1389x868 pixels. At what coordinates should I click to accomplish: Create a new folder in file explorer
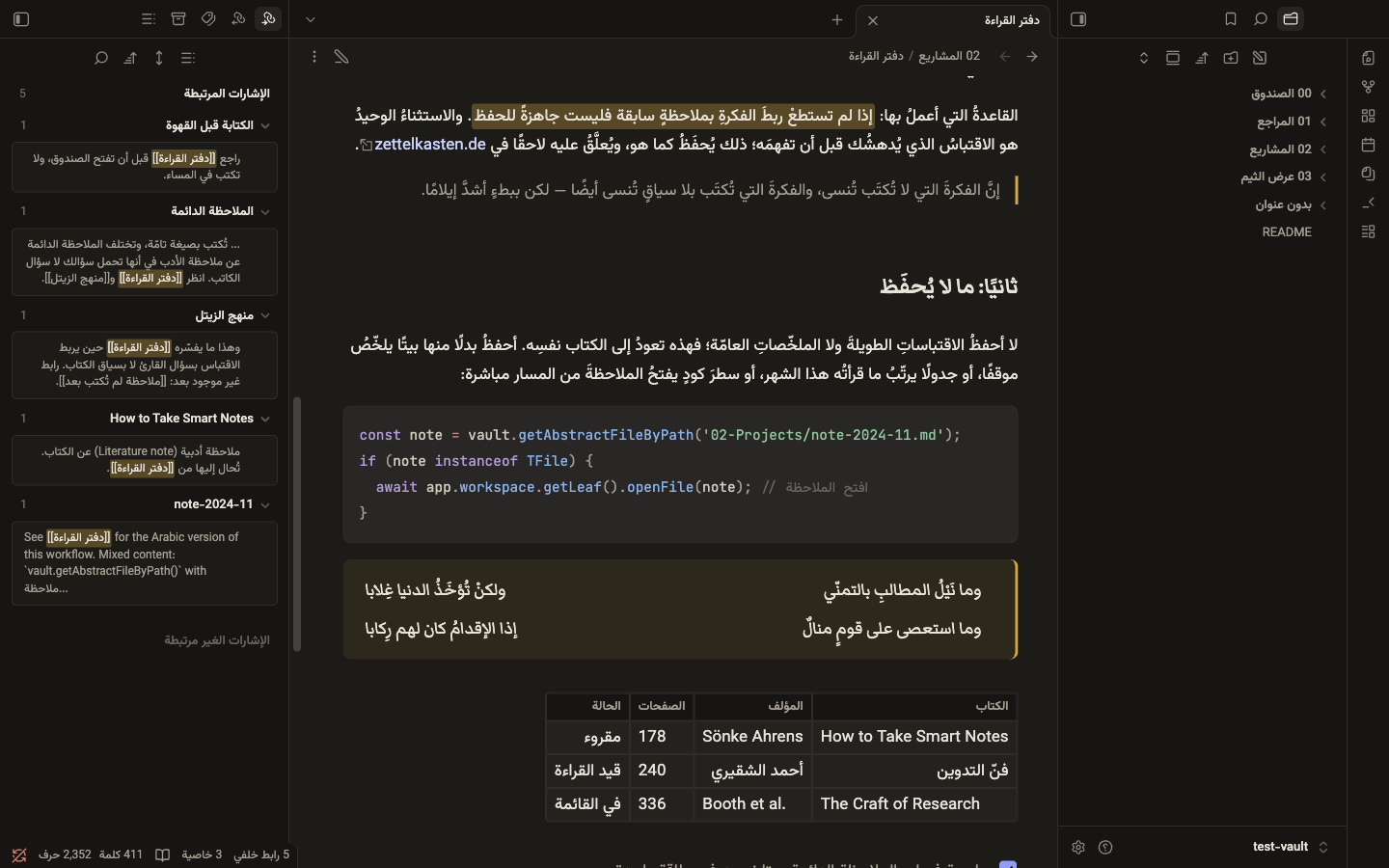tap(1231, 58)
